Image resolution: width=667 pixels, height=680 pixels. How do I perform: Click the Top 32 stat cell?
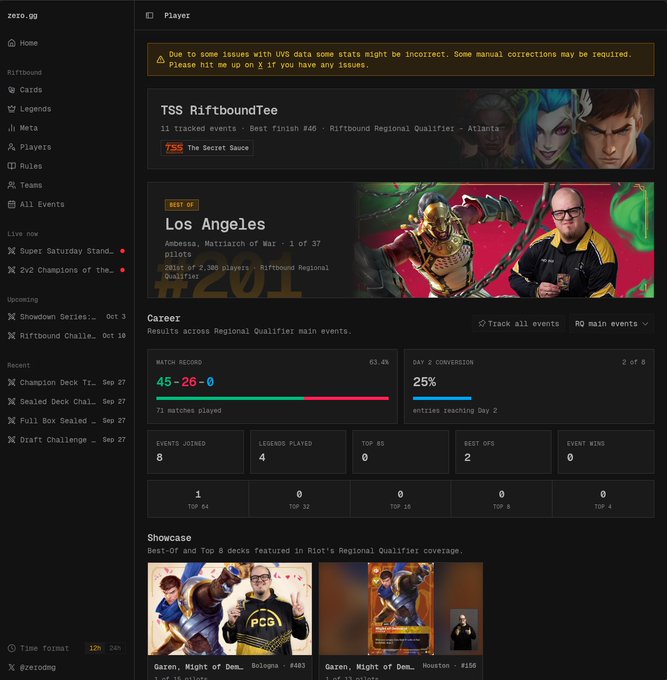point(299,499)
